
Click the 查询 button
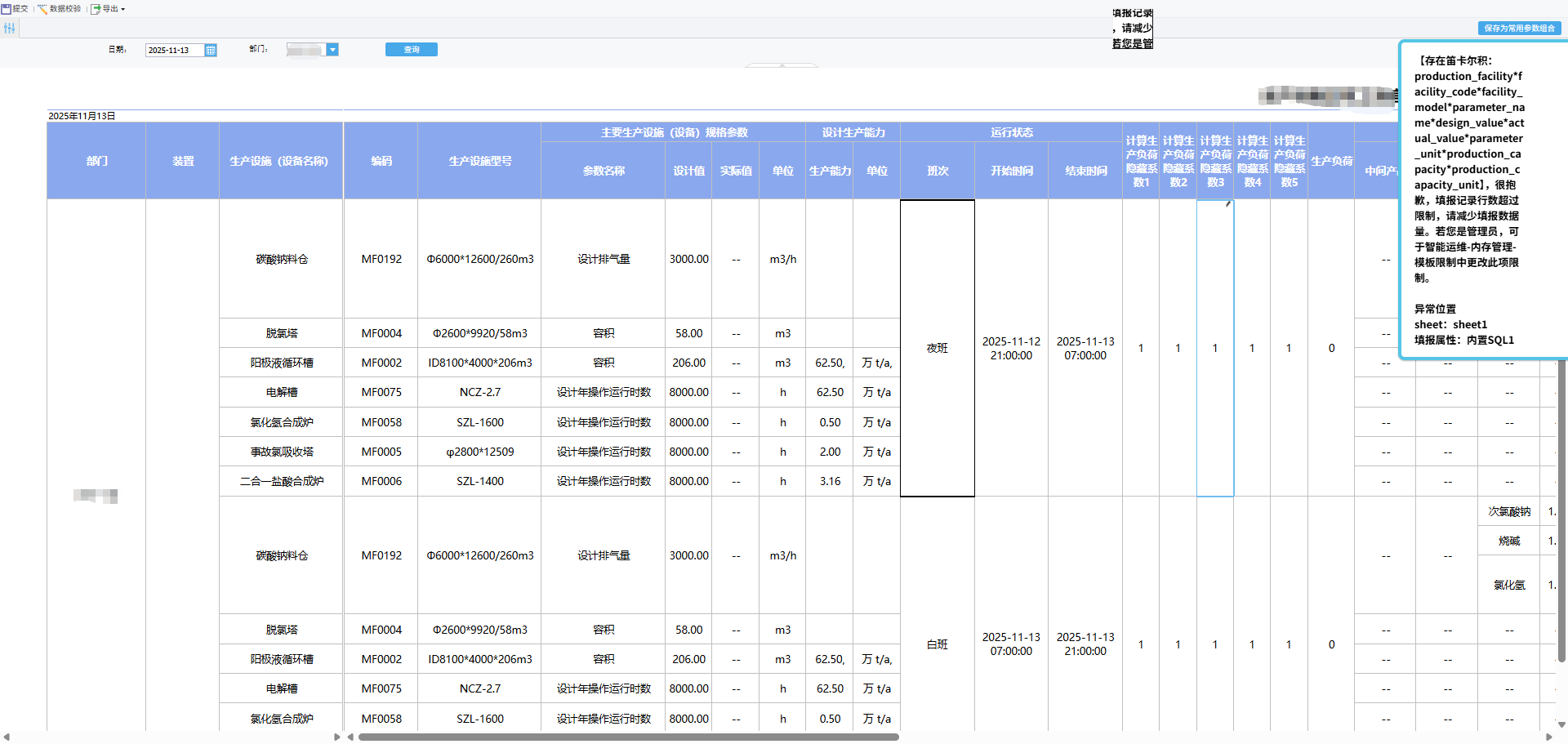pos(411,50)
